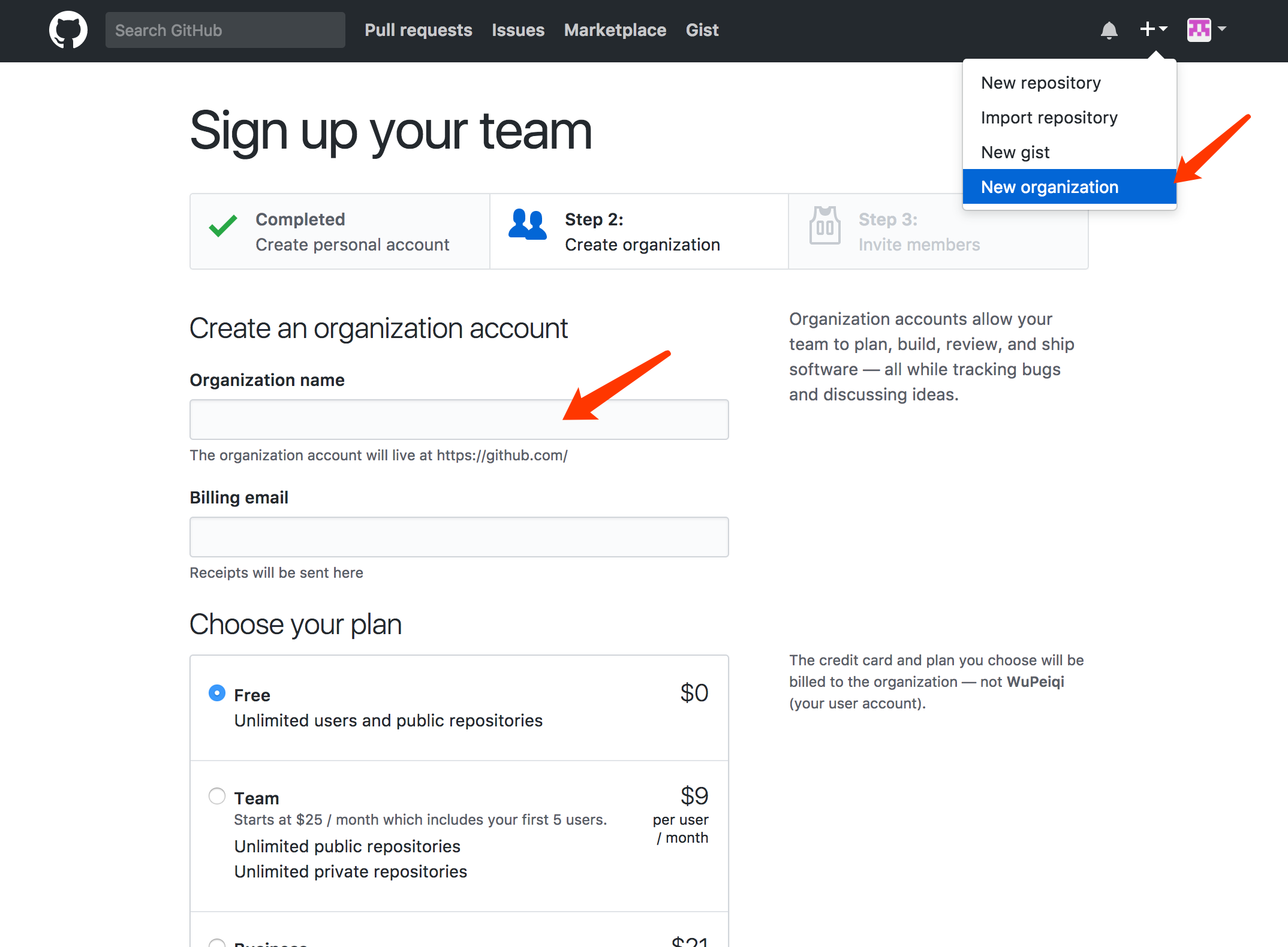Viewport: 1288px width, 947px height.
Task: Select the Free plan radio button
Action: [217, 693]
